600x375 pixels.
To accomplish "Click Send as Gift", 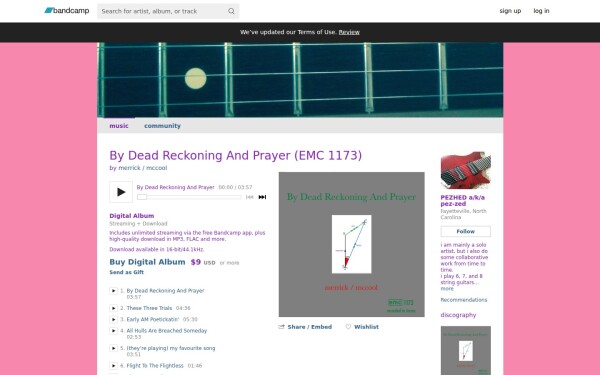I will [x=127, y=272].
